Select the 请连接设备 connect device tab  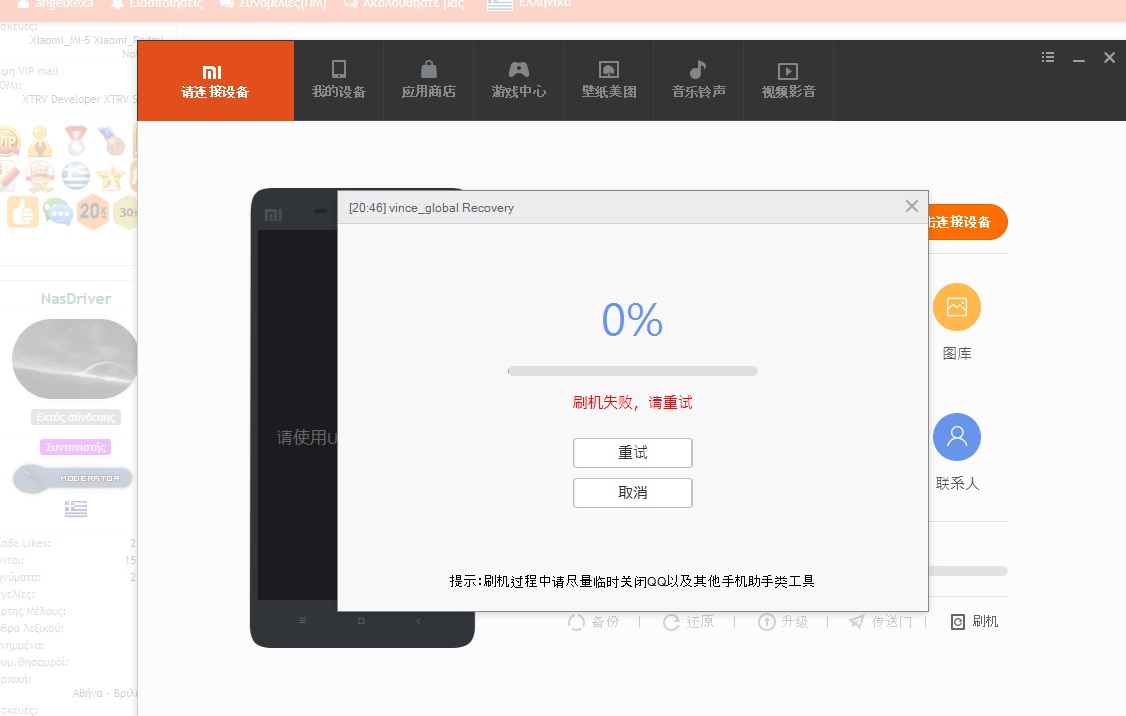215,80
